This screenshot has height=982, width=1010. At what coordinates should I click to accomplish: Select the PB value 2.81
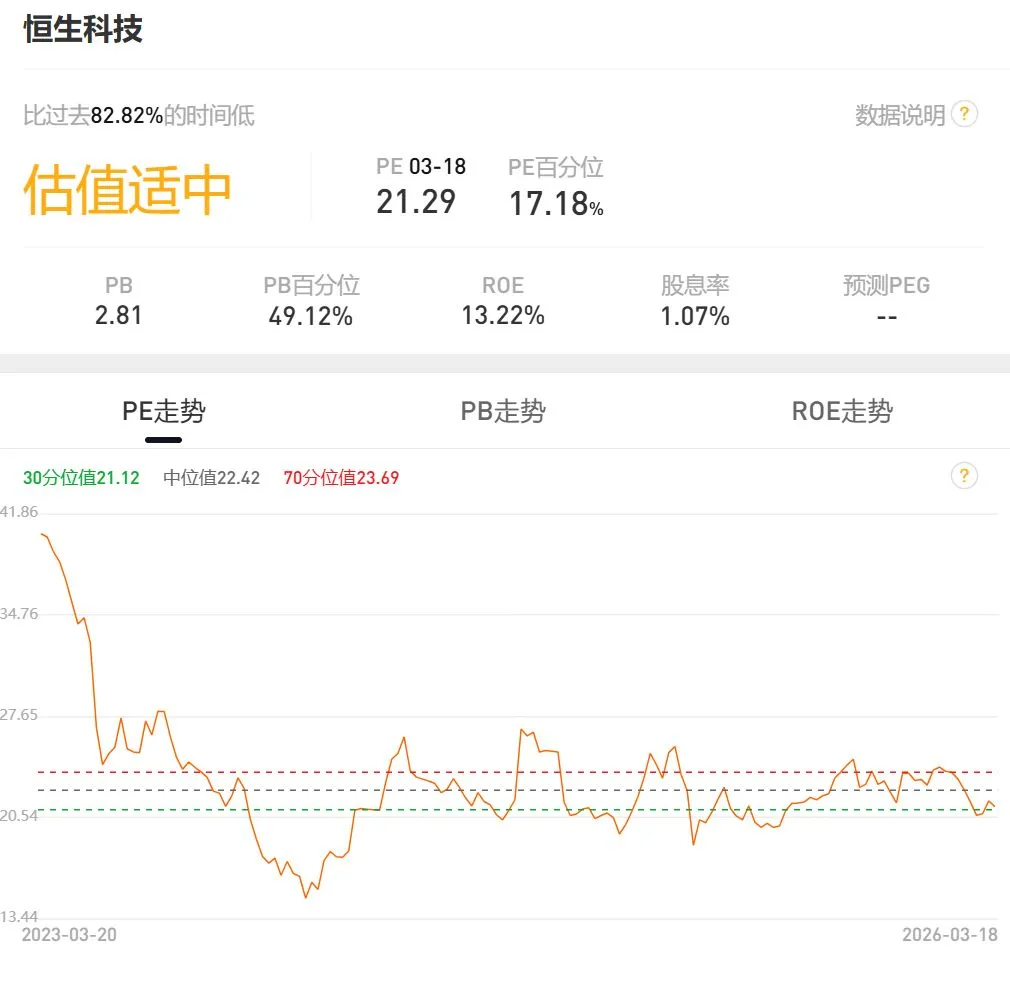pyautogui.click(x=119, y=316)
